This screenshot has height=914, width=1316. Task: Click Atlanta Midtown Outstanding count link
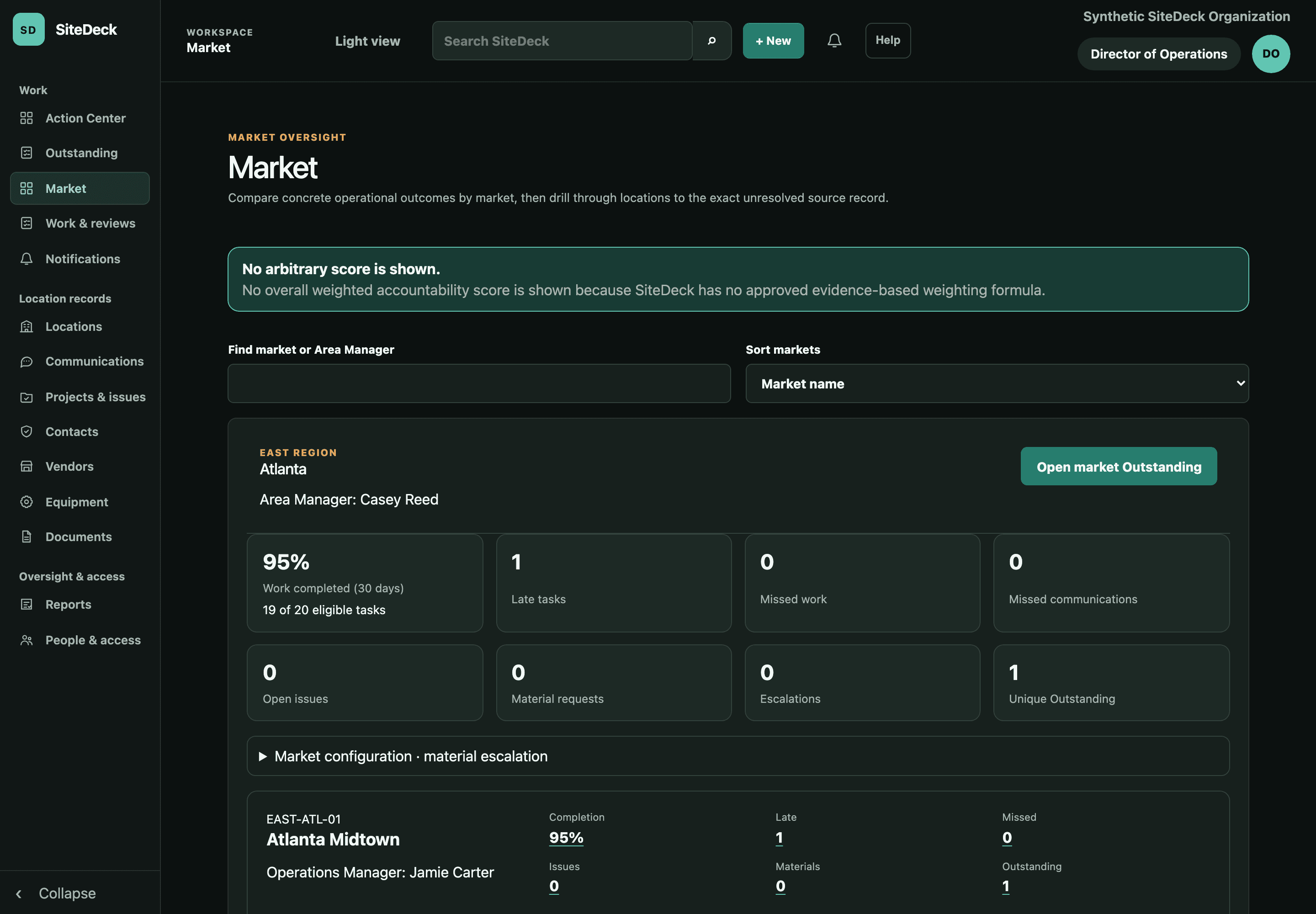[1006, 886]
